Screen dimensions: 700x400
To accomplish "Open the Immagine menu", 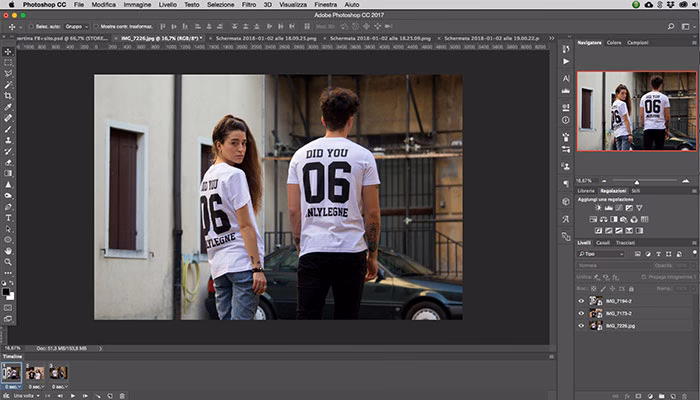I will click(137, 4).
